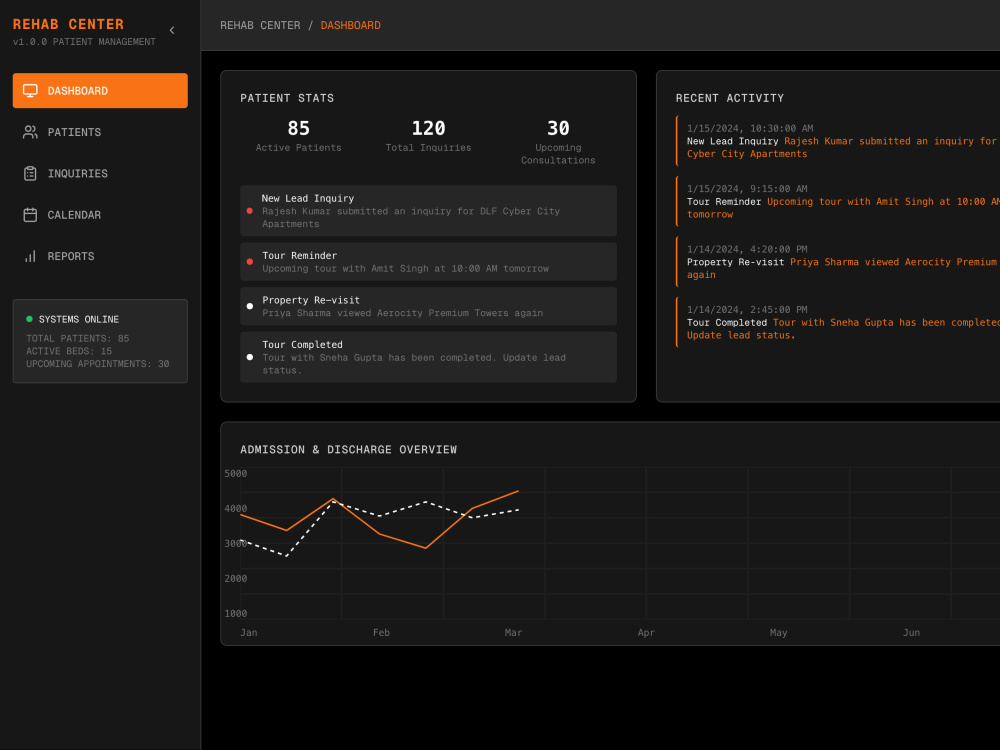Click the Reports bar chart icon
The height and width of the screenshot is (750, 1000).
point(30,256)
